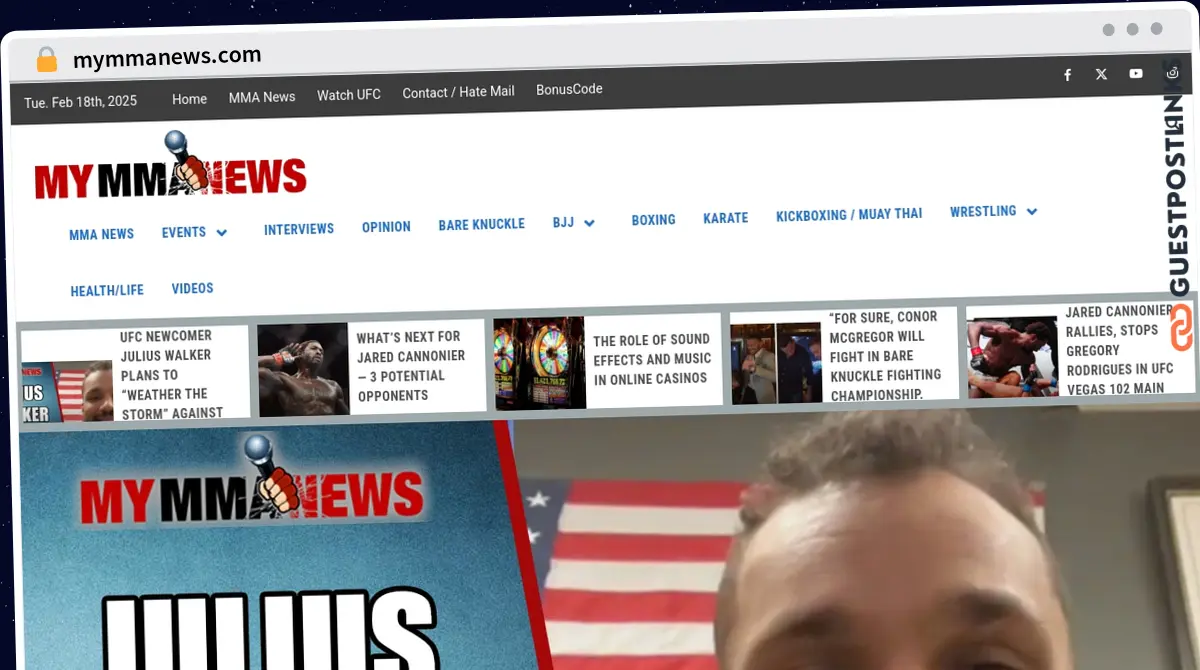Click the padlock icon in the address bar
Screen dimensions: 1200x670
click(x=46, y=59)
